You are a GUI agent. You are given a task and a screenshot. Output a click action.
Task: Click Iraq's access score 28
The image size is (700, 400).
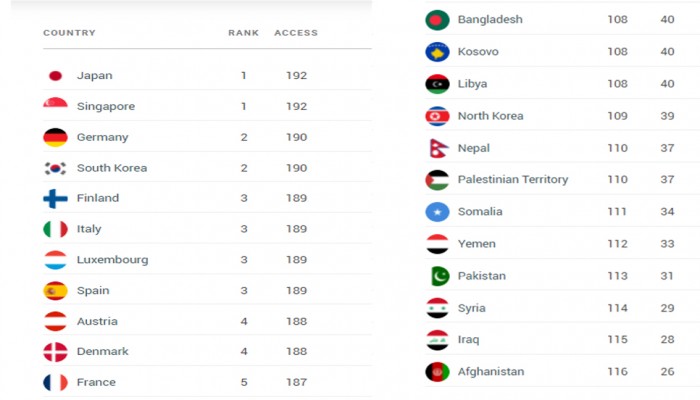click(x=667, y=340)
